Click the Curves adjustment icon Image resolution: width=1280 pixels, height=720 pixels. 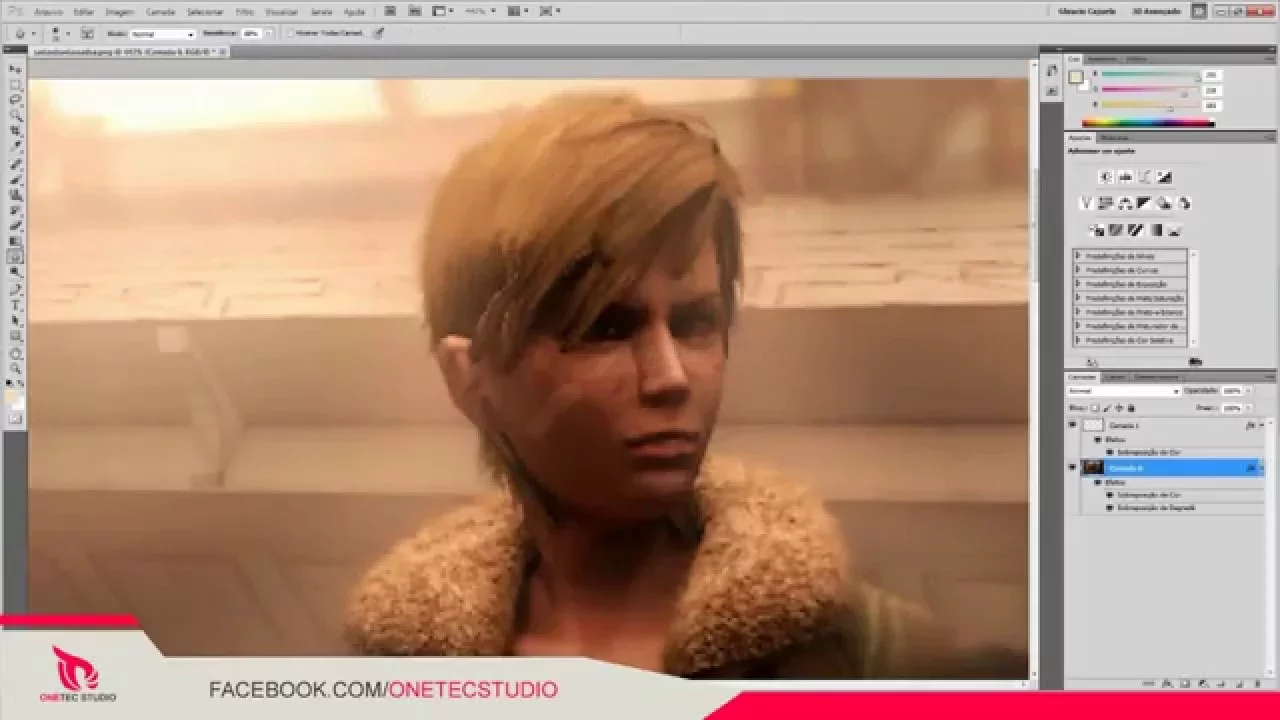click(1144, 177)
